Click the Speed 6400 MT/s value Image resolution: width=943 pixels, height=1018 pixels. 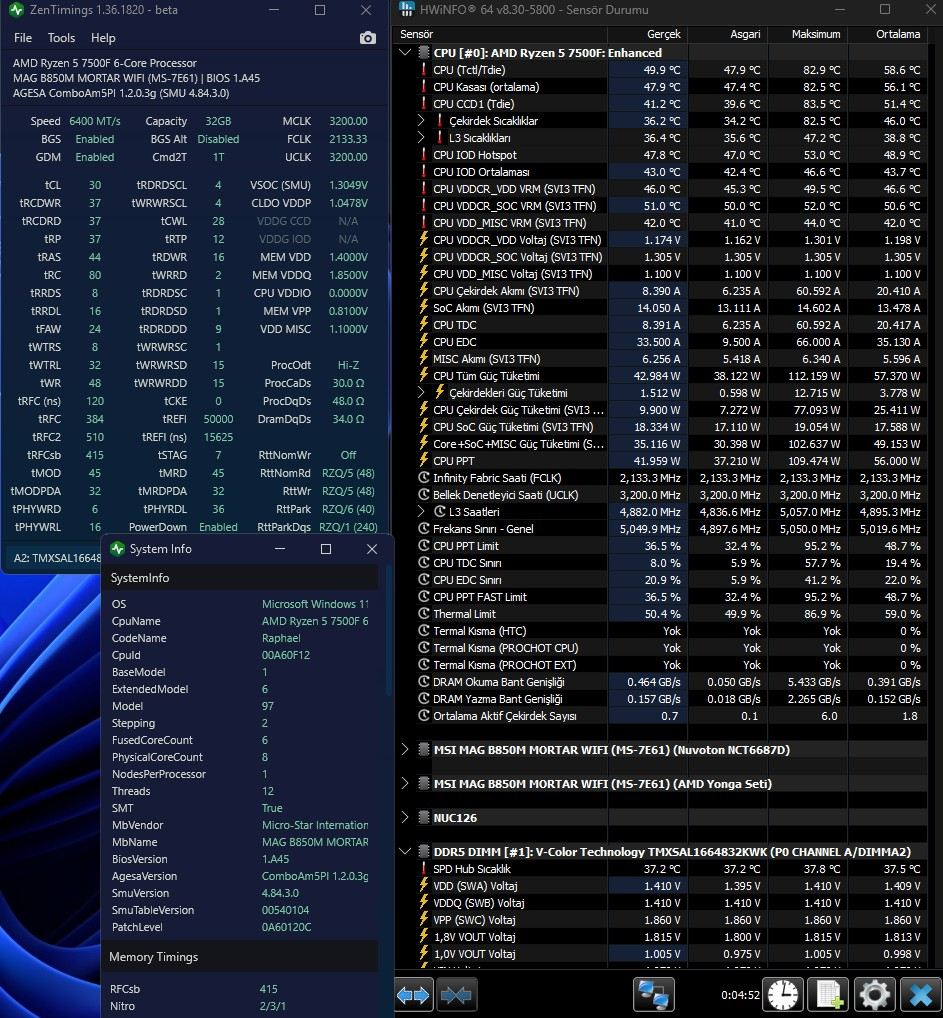pyautogui.click(x=95, y=121)
